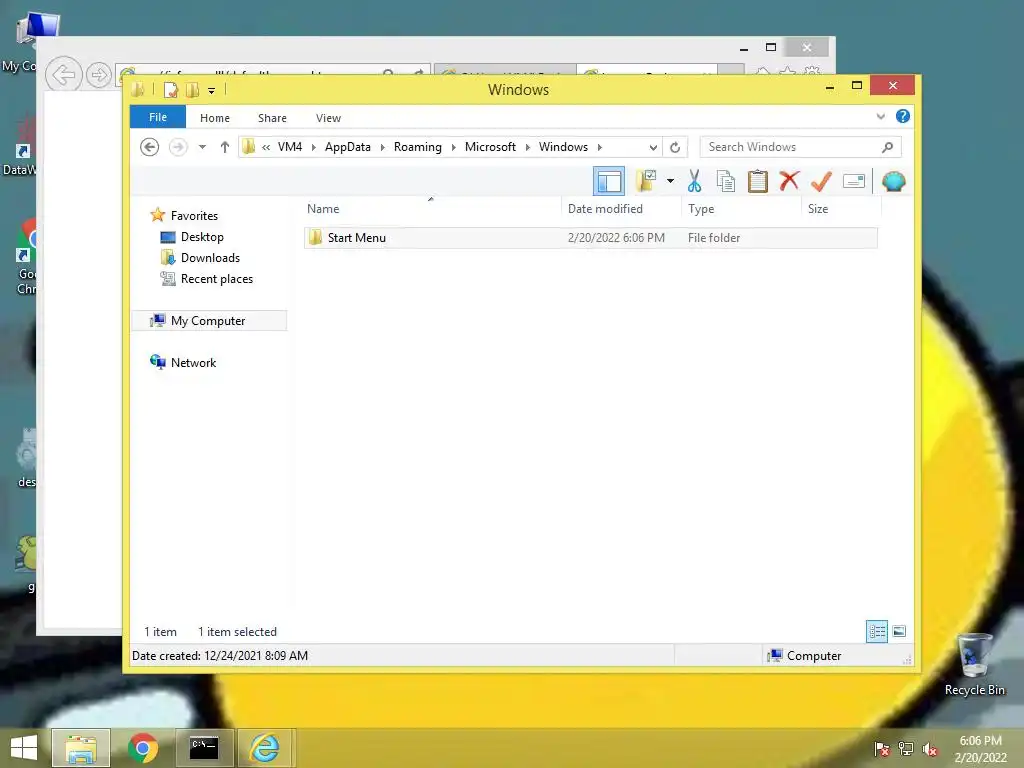Expand subfolders arrow after AppData
Screen dimensions: 1024x768
(x=382, y=148)
